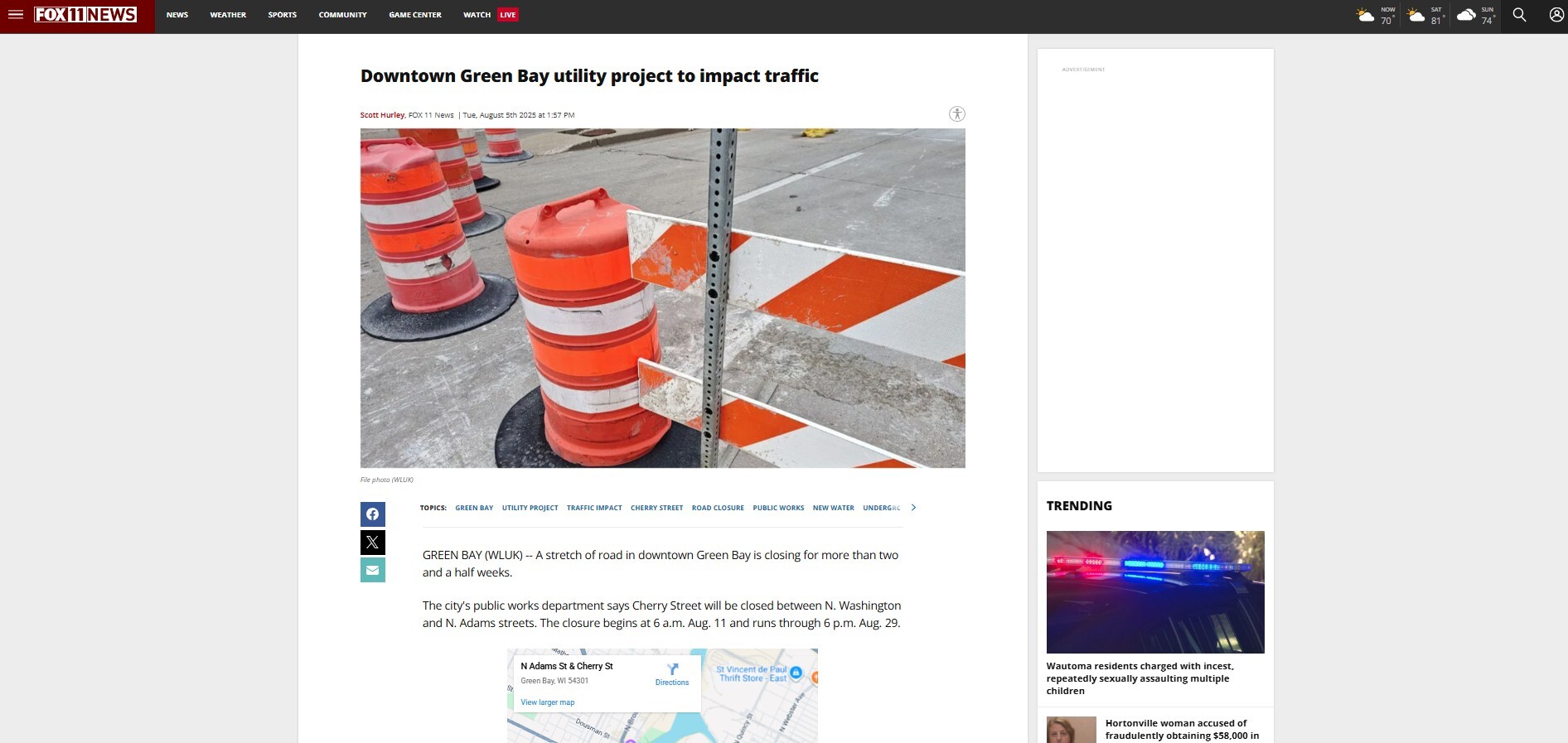Click the FOX 11 News logo

(85, 15)
